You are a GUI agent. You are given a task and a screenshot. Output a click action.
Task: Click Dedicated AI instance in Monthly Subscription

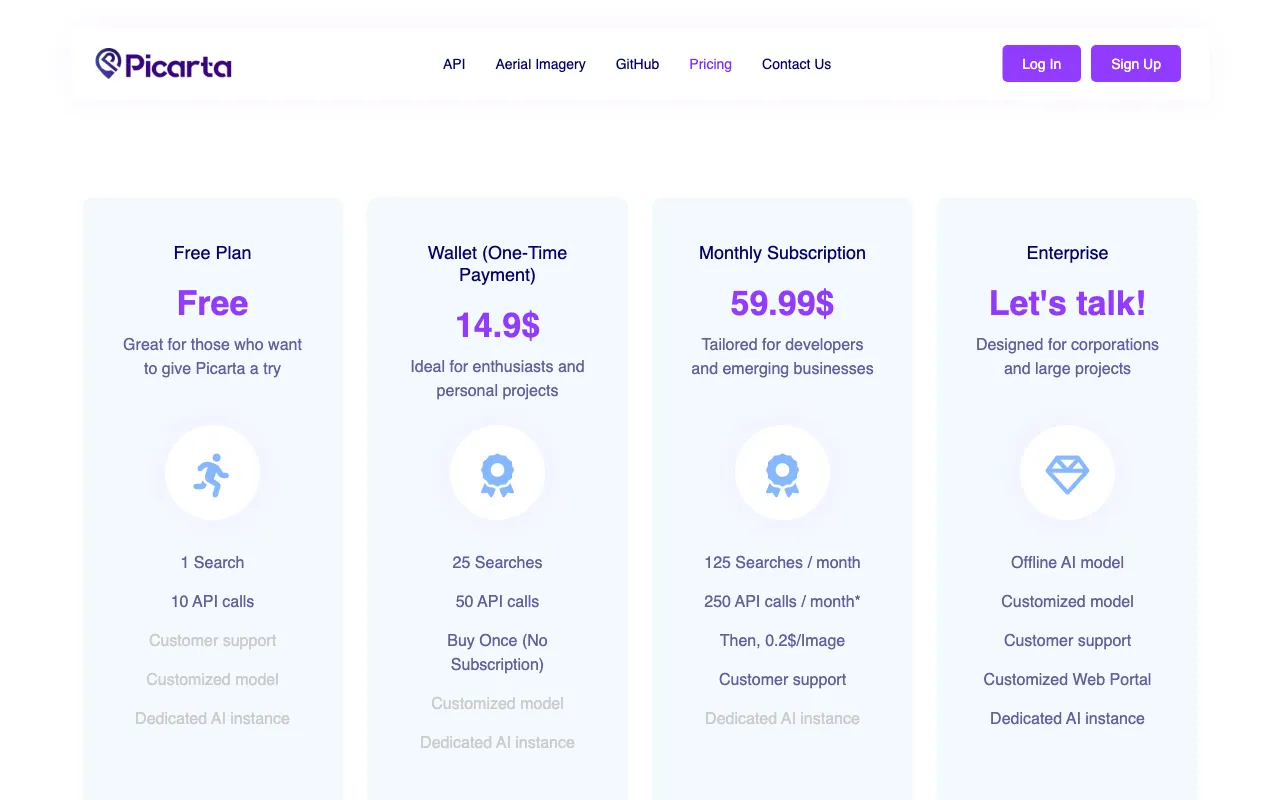pyautogui.click(x=782, y=718)
